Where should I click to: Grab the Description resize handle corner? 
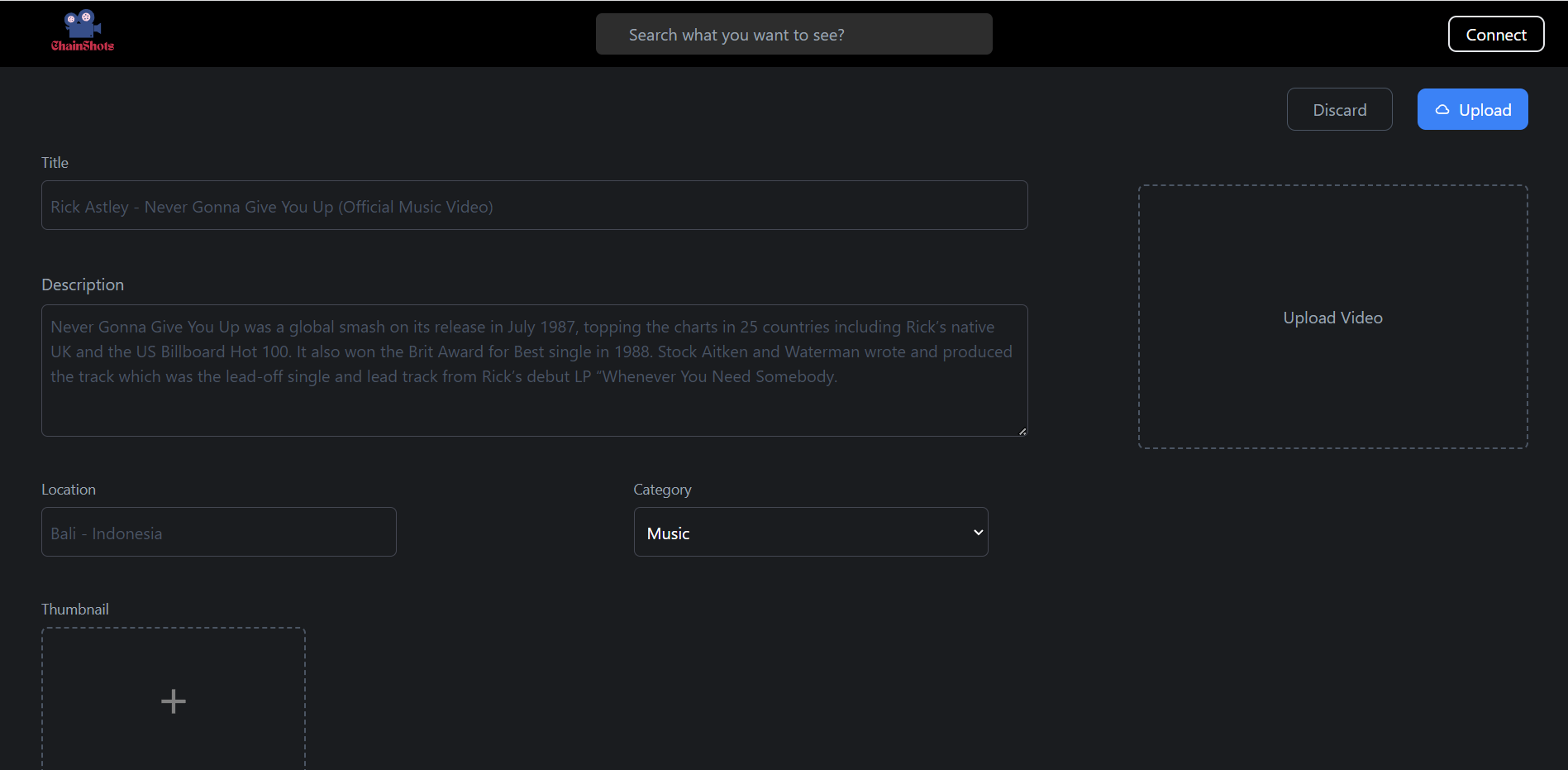tap(1022, 431)
